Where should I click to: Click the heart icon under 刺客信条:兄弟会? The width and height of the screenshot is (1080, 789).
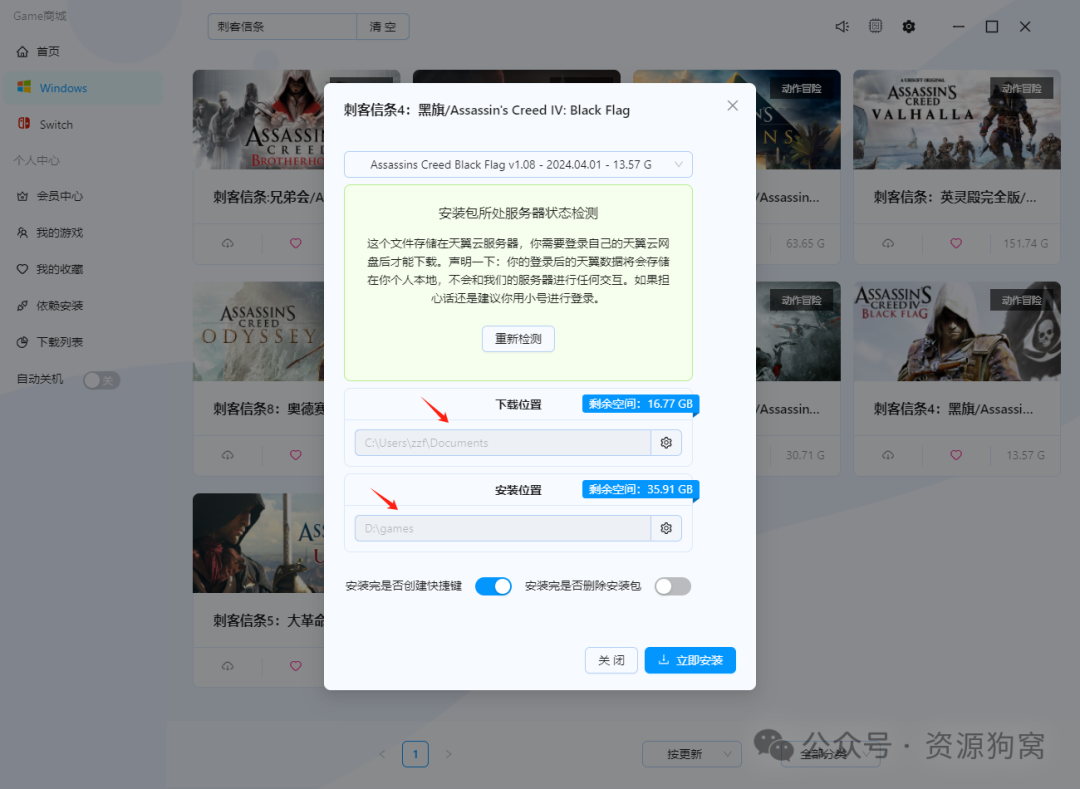coord(295,243)
